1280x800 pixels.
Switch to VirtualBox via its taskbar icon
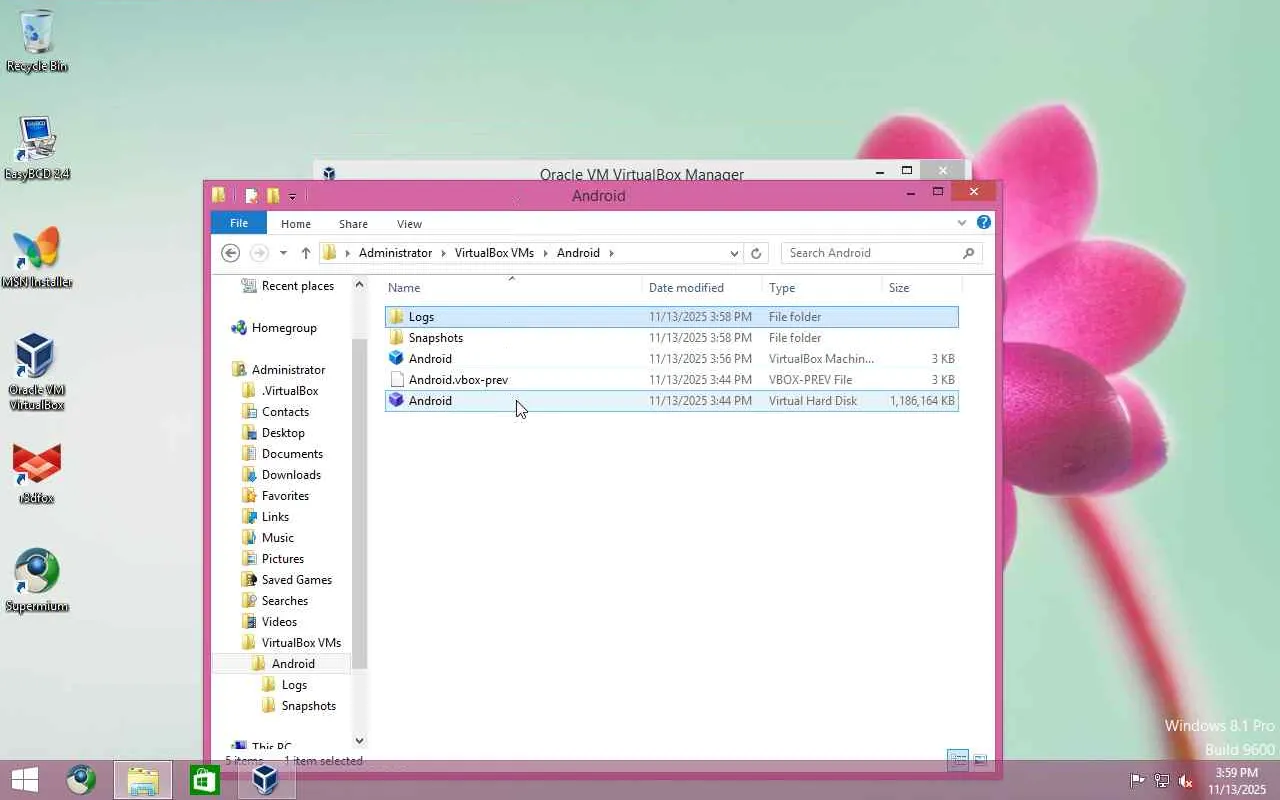(266, 780)
